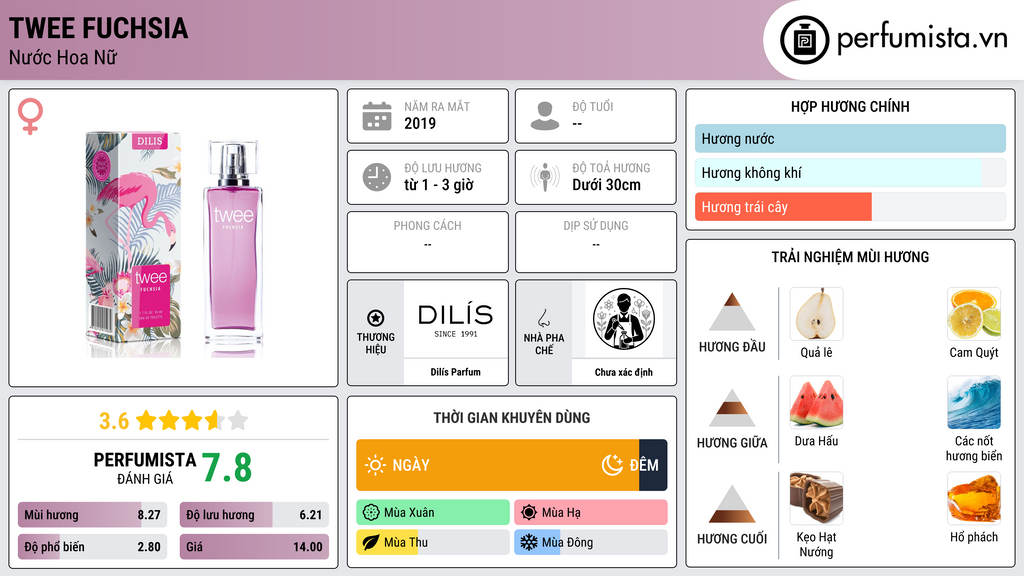
Task: Click the orange Ngày usage bar
Action: [498, 465]
